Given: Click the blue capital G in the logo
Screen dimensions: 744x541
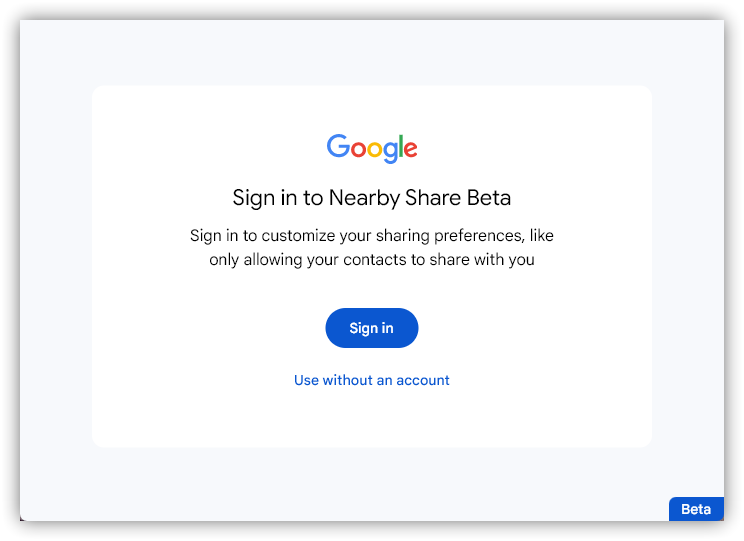Looking at the screenshot, I should 338,147.
